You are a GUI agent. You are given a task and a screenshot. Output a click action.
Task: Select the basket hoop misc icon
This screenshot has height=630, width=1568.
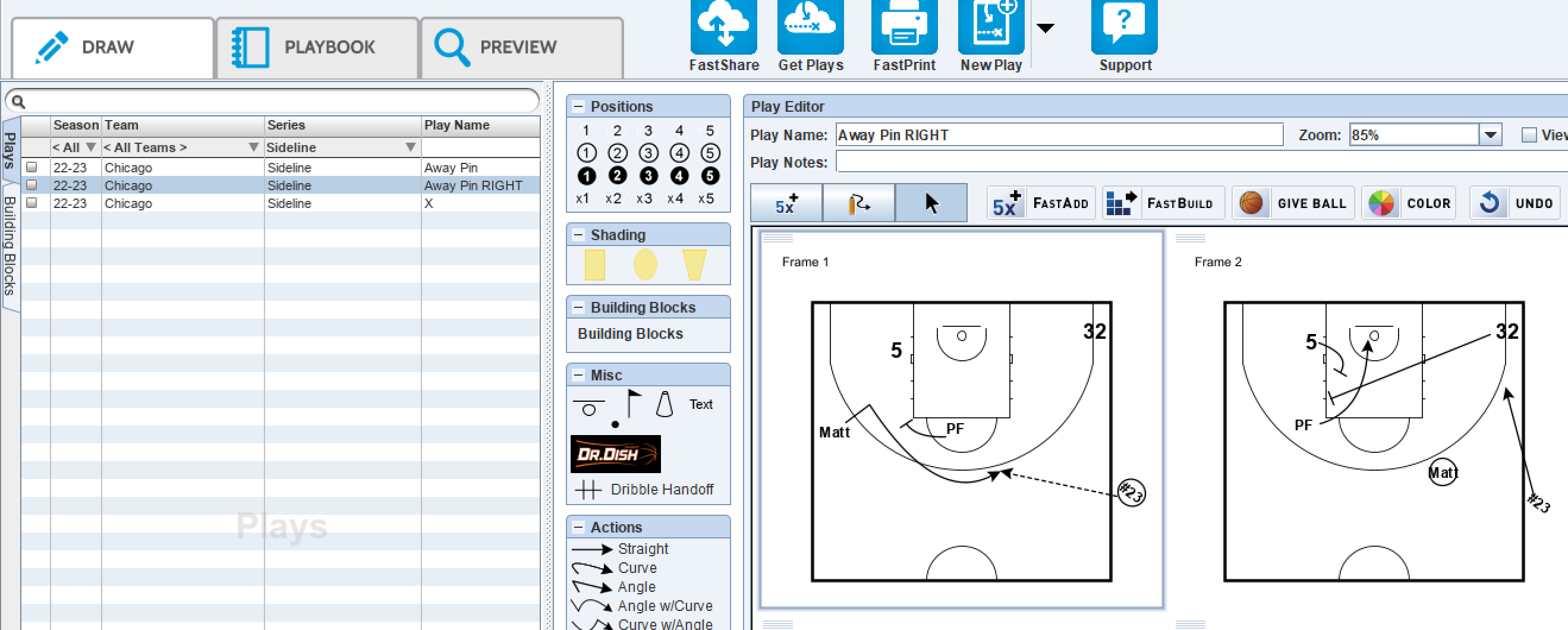point(588,408)
